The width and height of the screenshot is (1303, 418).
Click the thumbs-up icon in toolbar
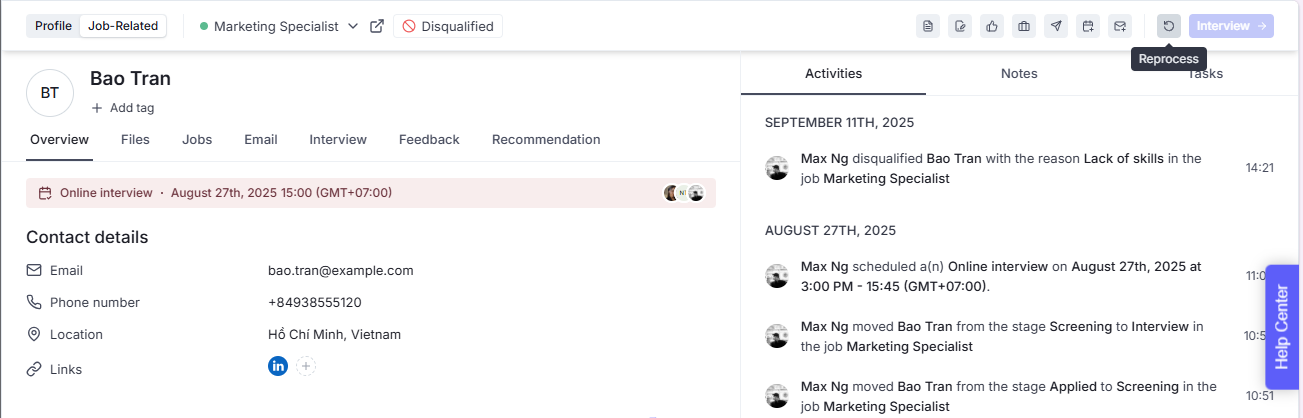(992, 26)
